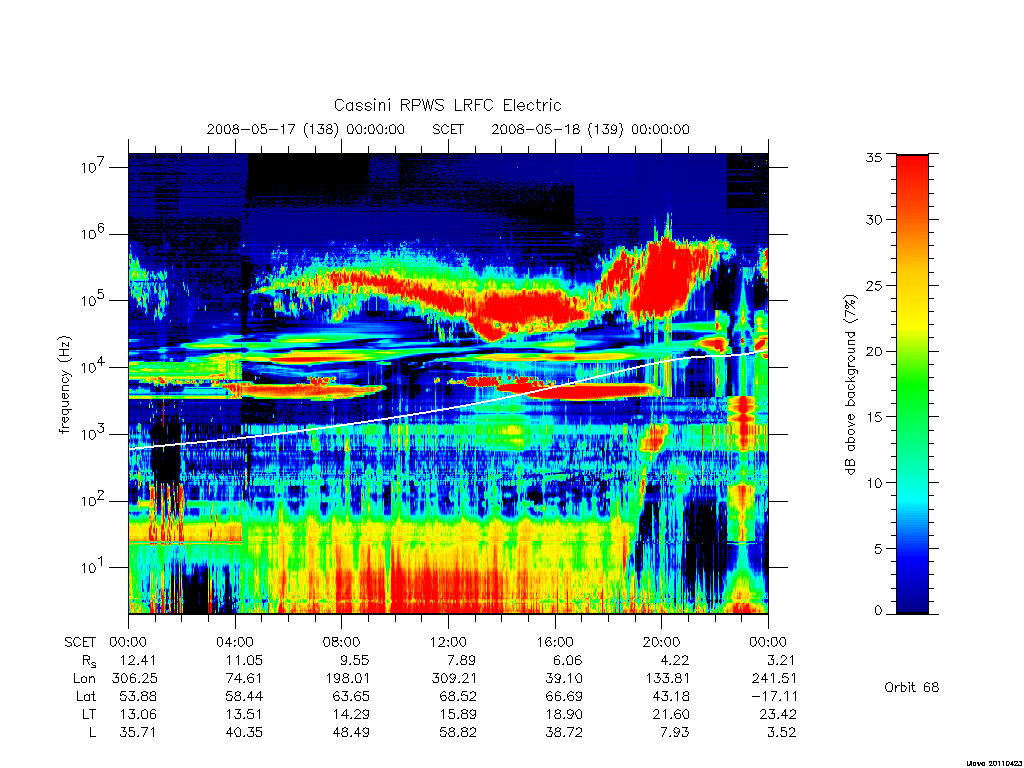This screenshot has height=768, width=1024.
Task: Click the colorbar tick label '5'
Action: tap(878, 549)
